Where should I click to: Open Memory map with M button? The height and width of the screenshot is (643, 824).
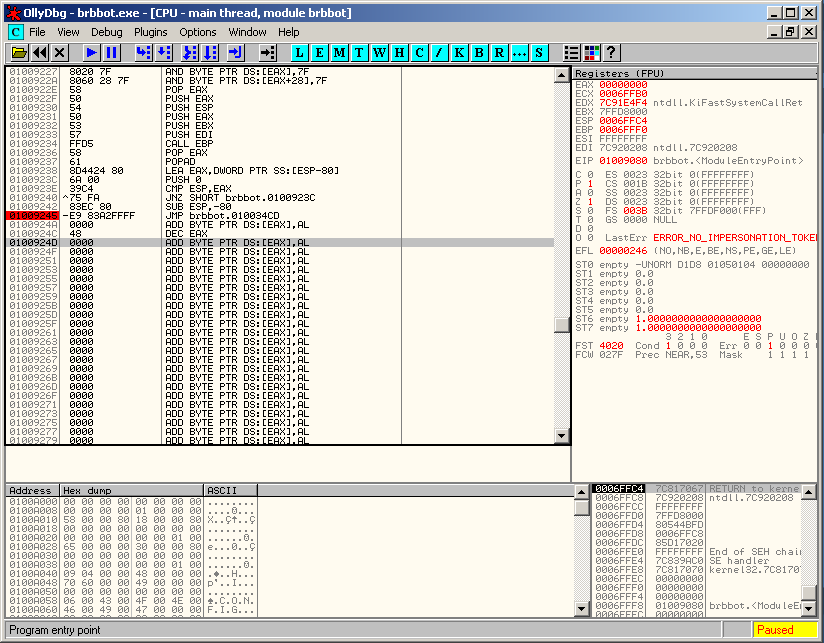pyautogui.click(x=340, y=52)
